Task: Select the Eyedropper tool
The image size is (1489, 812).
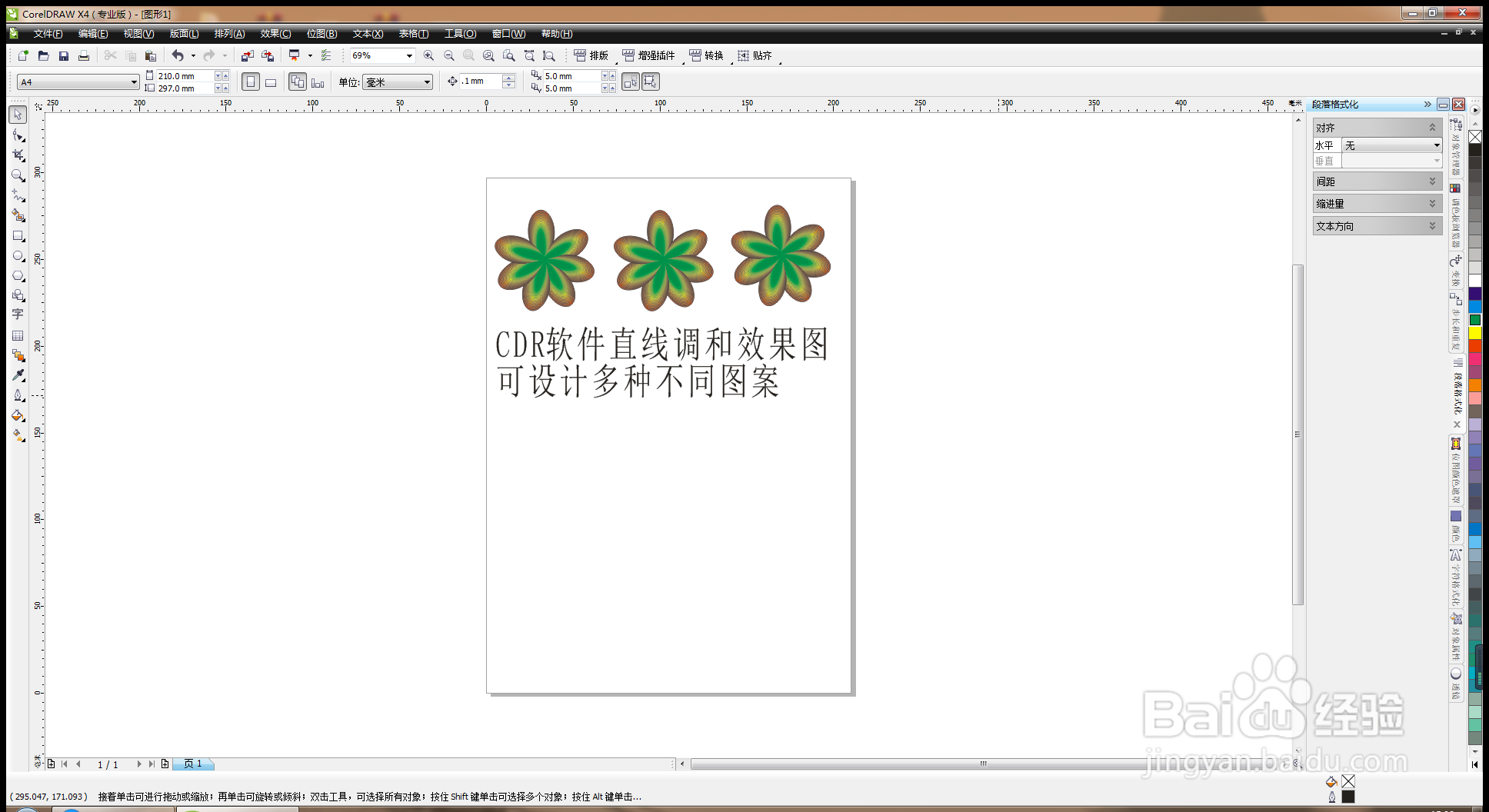Action: click(18, 375)
